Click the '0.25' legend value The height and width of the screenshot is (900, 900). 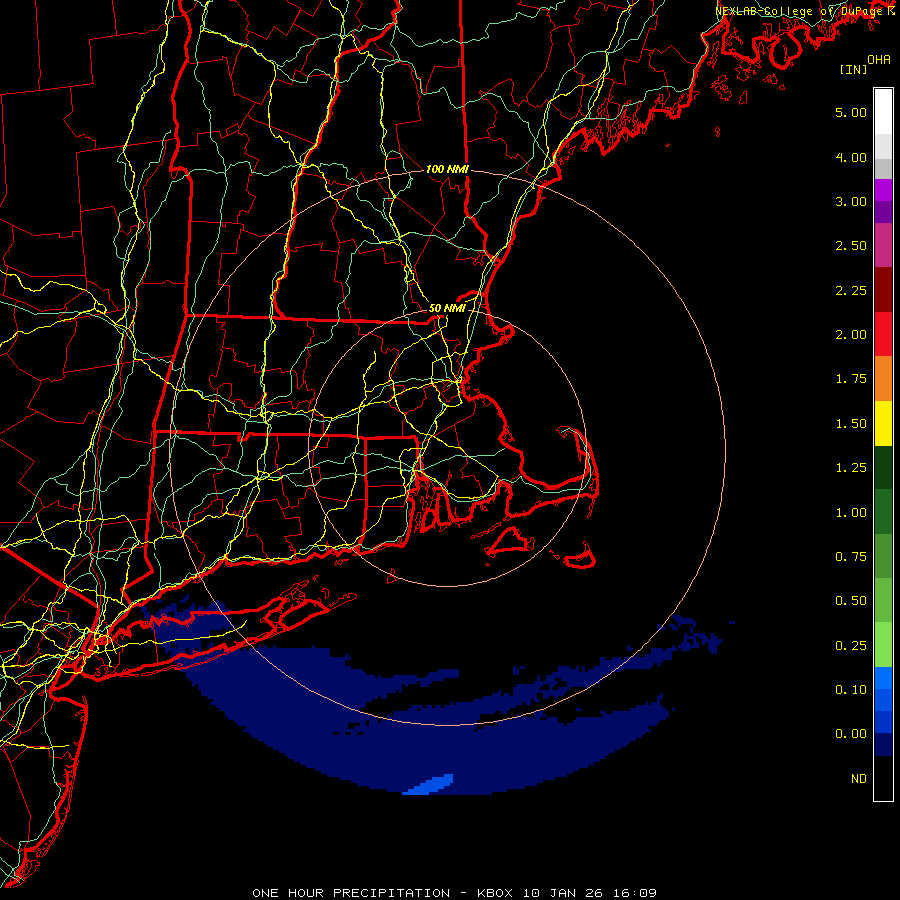(851, 646)
